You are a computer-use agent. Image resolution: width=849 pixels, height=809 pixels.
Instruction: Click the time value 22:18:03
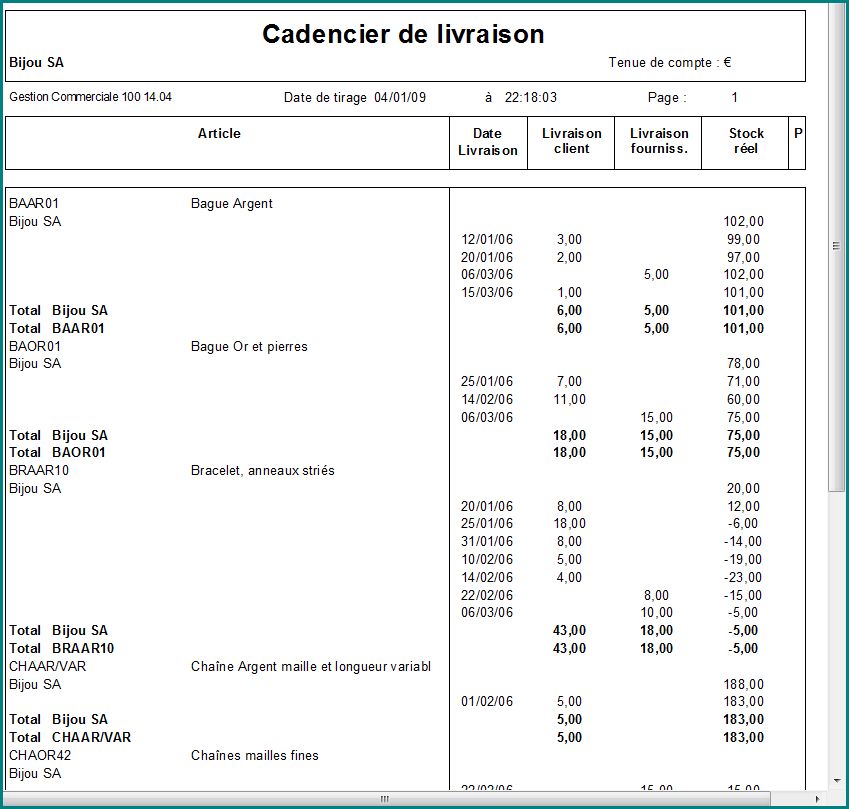(x=531, y=97)
